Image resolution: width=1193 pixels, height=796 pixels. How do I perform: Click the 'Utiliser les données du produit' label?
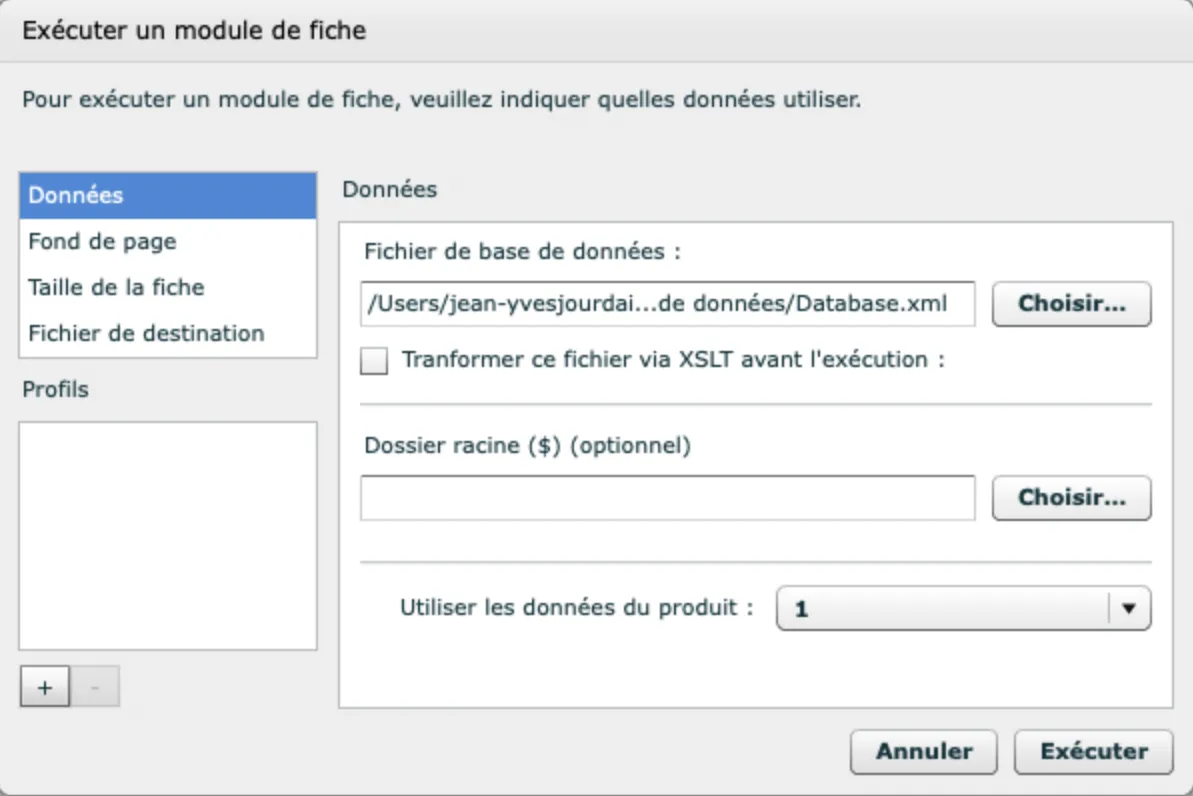[576, 607]
